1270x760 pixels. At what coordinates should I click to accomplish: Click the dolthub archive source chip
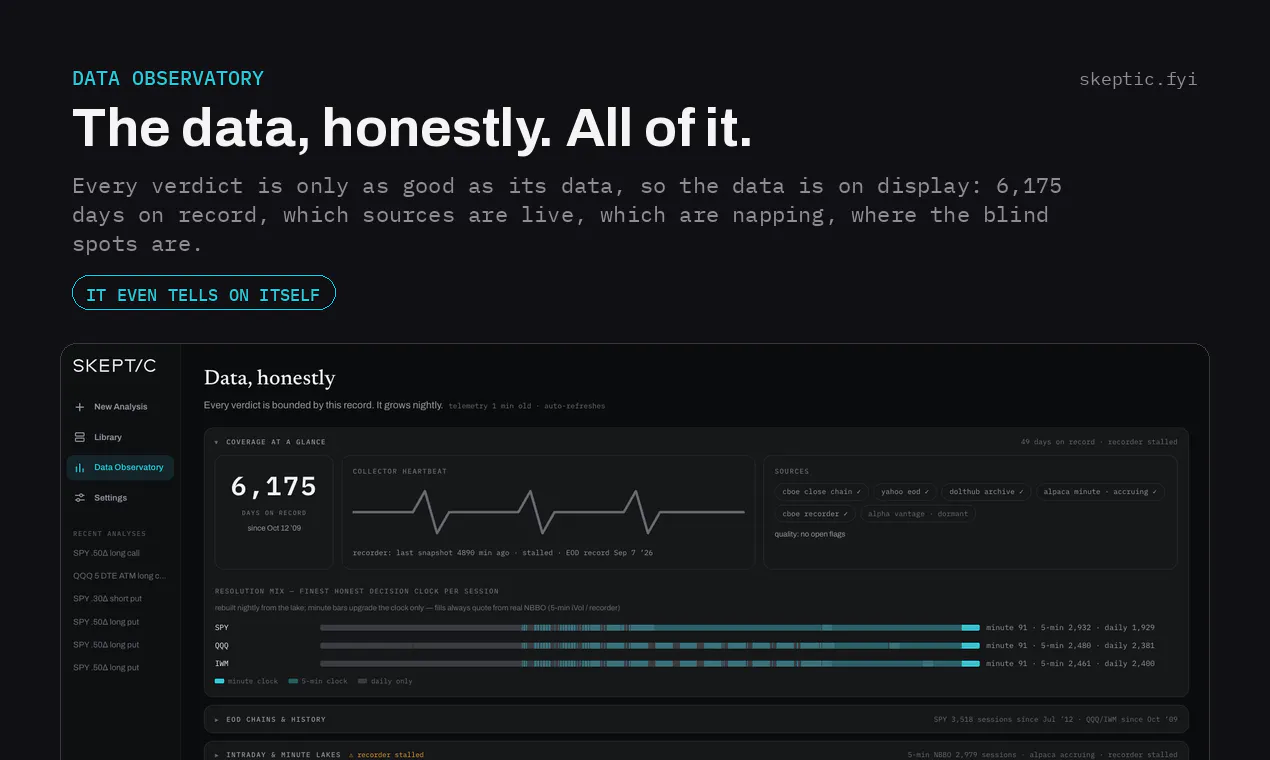coord(986,492)
